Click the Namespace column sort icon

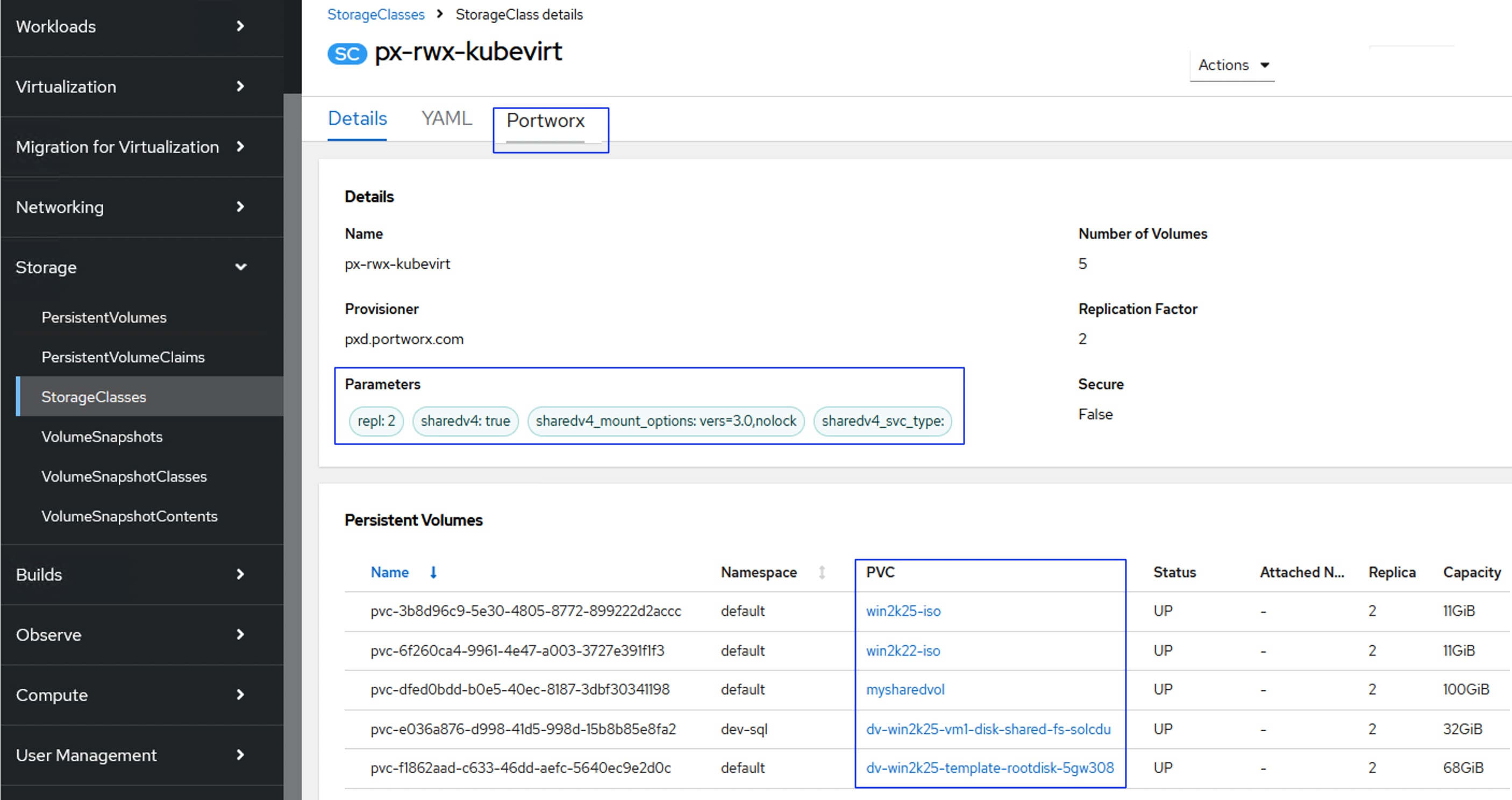[x=822, y=572]
